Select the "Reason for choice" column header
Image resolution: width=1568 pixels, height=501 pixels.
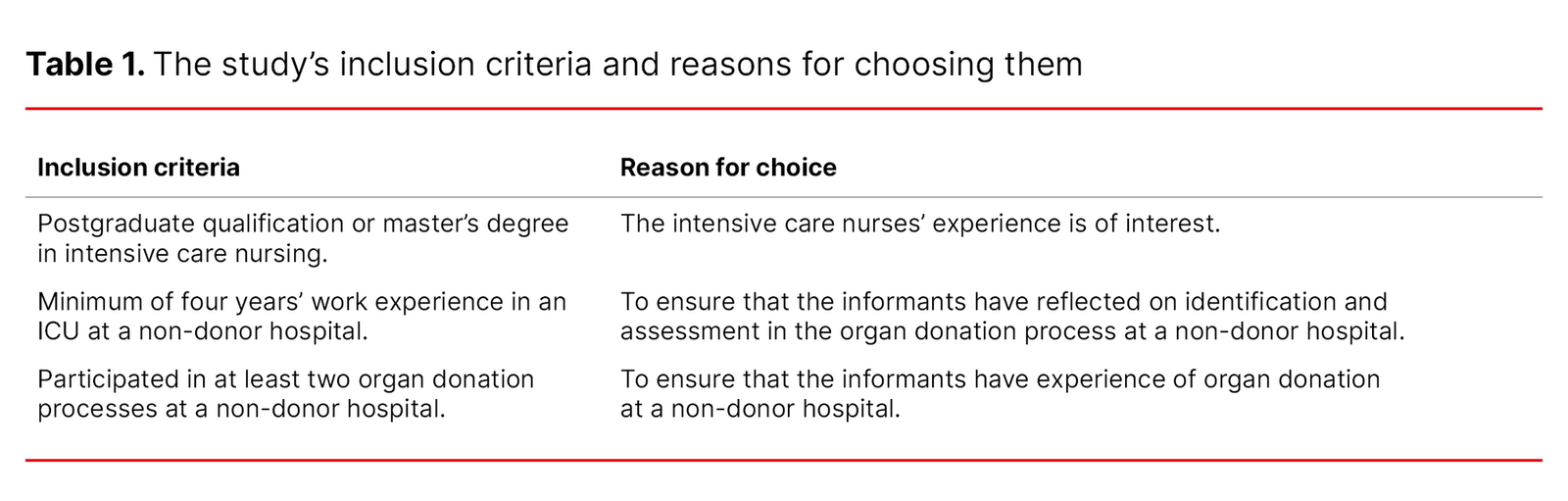728,168
